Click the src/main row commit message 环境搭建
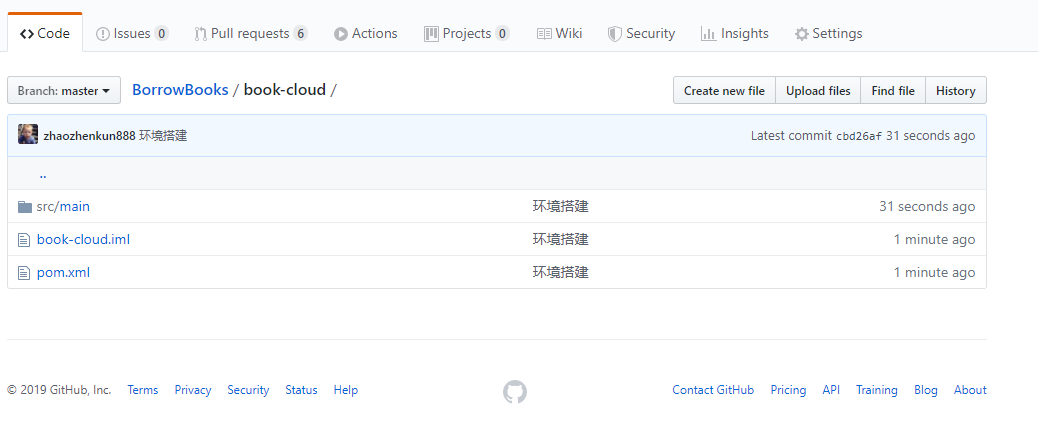 pyautogui.click(x=561, y=207)
